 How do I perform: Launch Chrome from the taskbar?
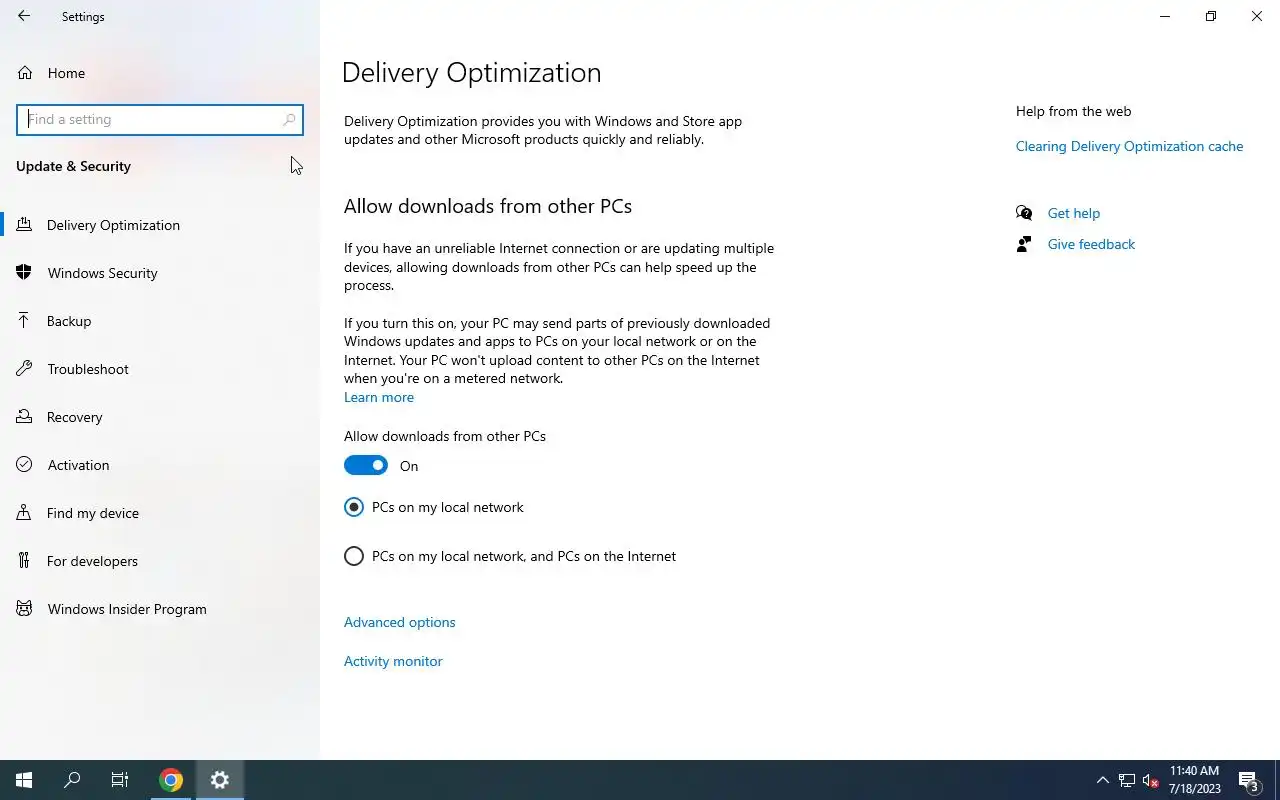click(171, 780)
